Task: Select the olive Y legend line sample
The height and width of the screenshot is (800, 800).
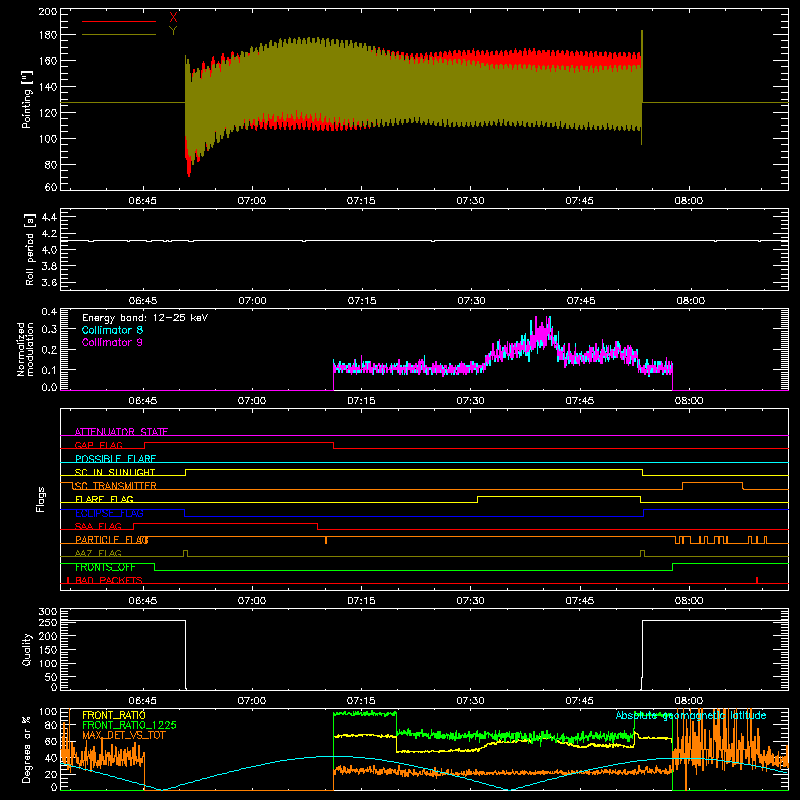Action: pyautogui.click(x=119, y=34)
